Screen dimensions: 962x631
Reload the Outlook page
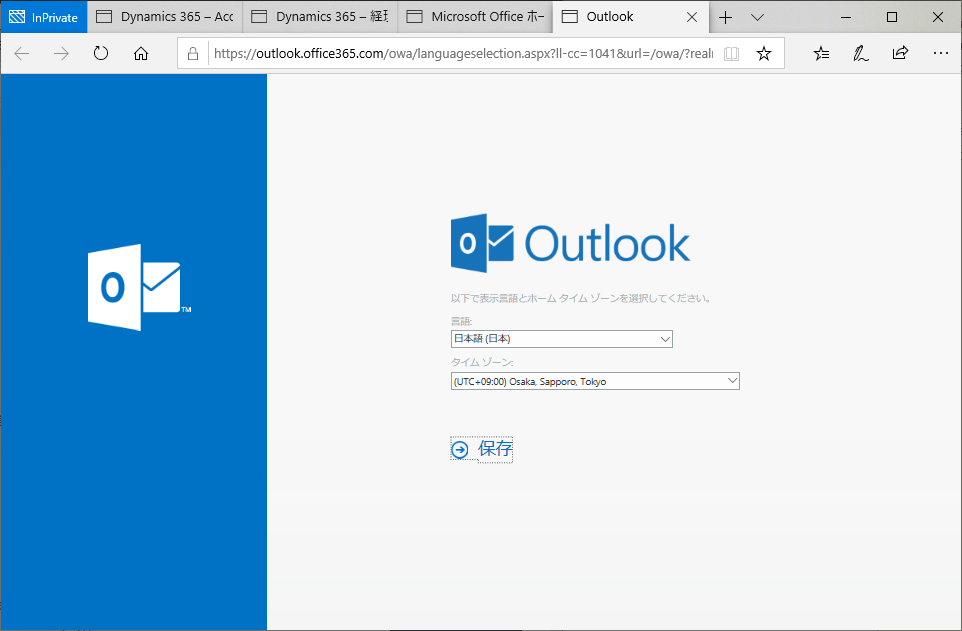pos(101,53)
